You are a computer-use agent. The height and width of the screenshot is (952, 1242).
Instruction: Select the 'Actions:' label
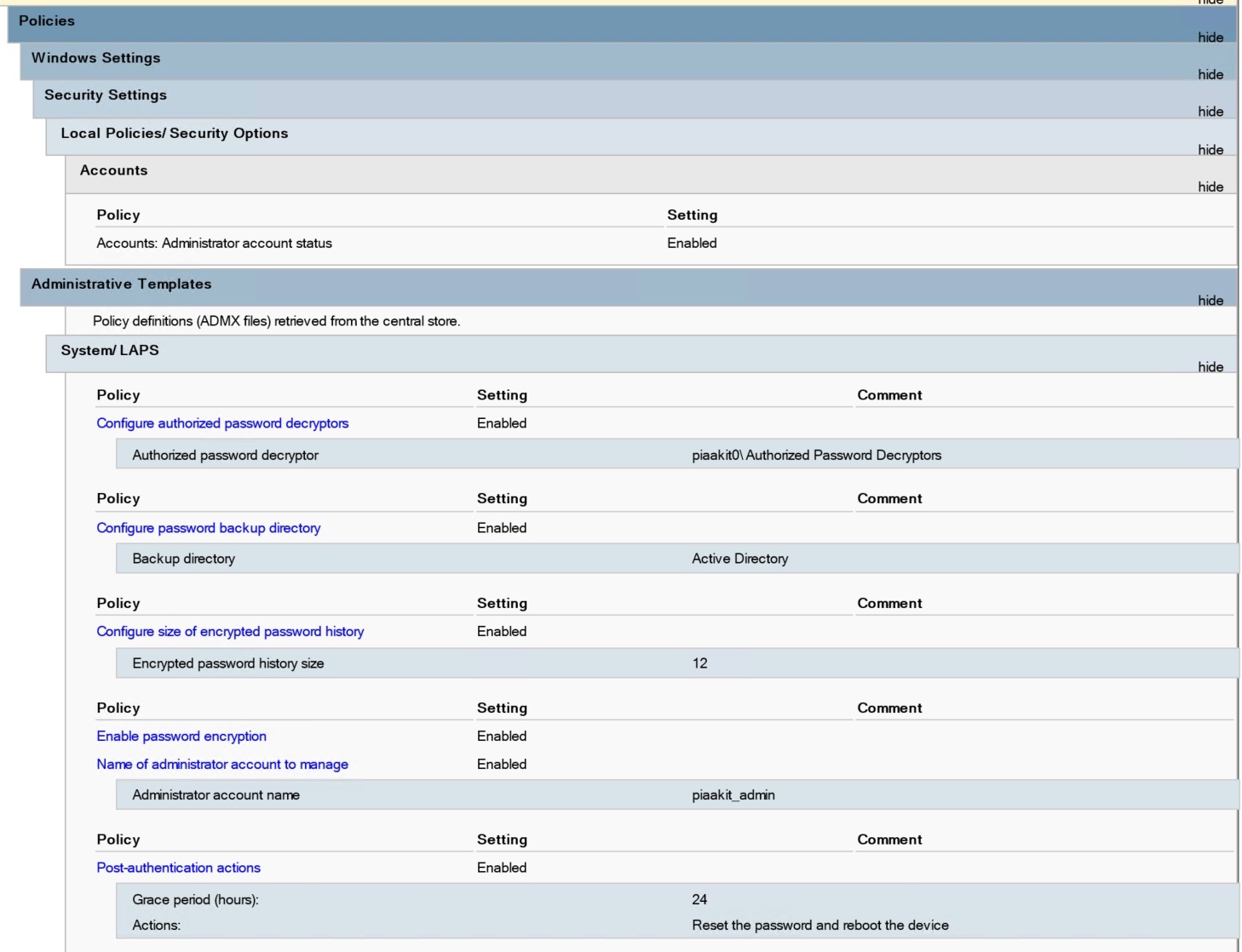click(x=156, y=926)
